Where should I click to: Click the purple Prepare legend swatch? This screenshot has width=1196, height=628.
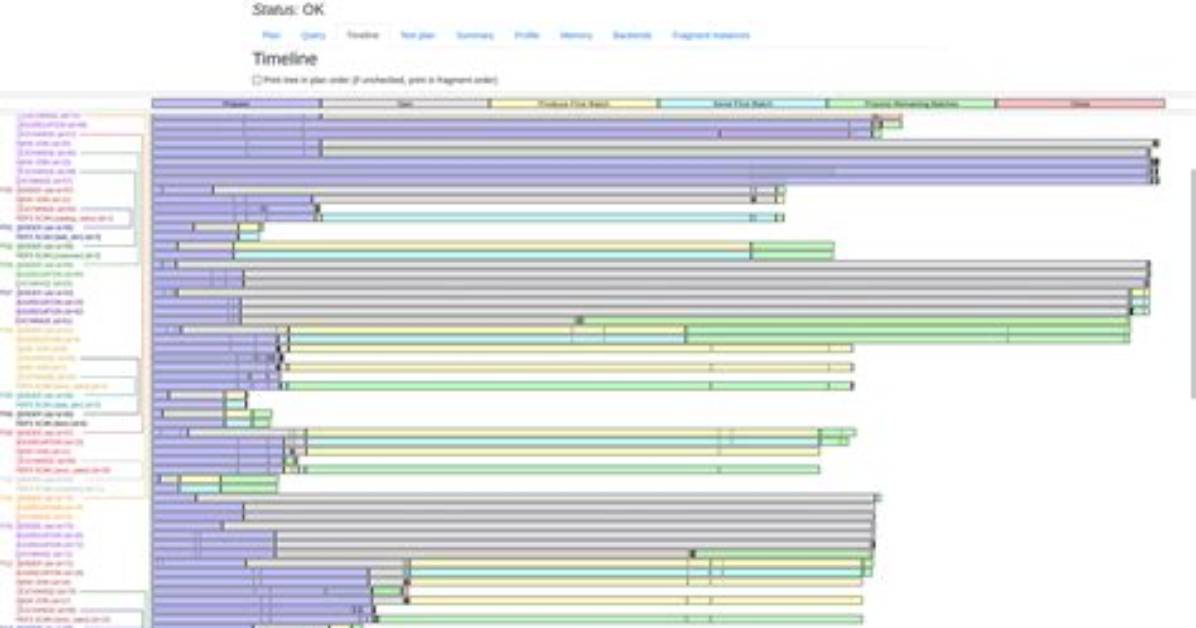pos(236,104)
